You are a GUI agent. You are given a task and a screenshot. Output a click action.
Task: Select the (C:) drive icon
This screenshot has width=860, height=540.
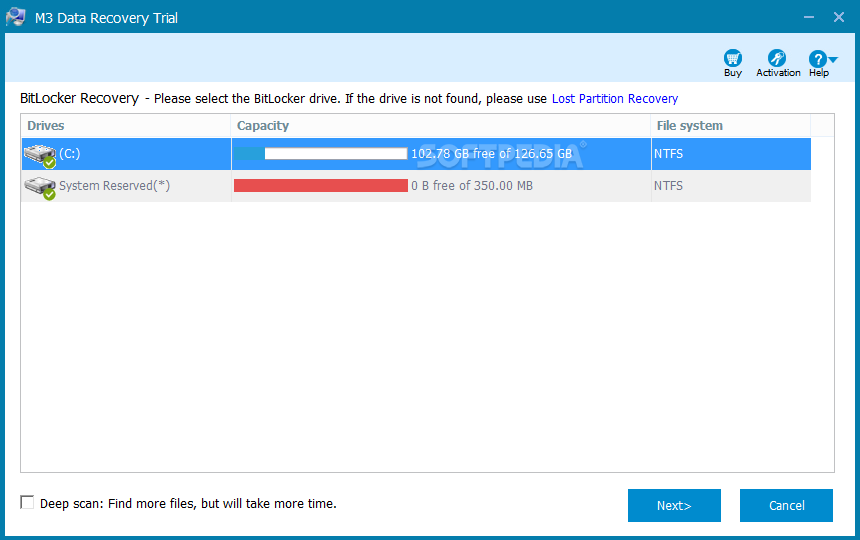[40, 156]
